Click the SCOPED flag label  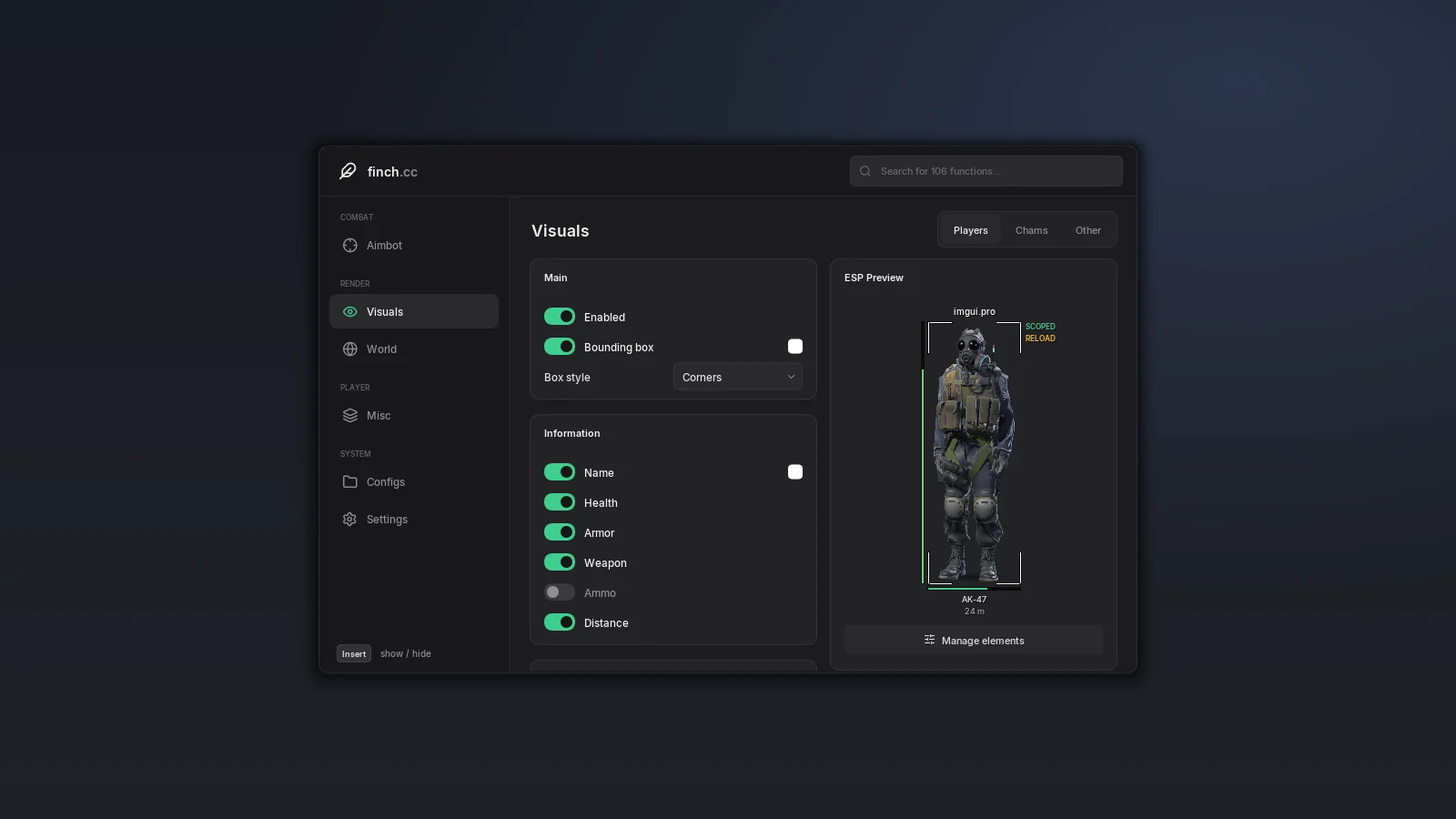[x=1040, y=327]
